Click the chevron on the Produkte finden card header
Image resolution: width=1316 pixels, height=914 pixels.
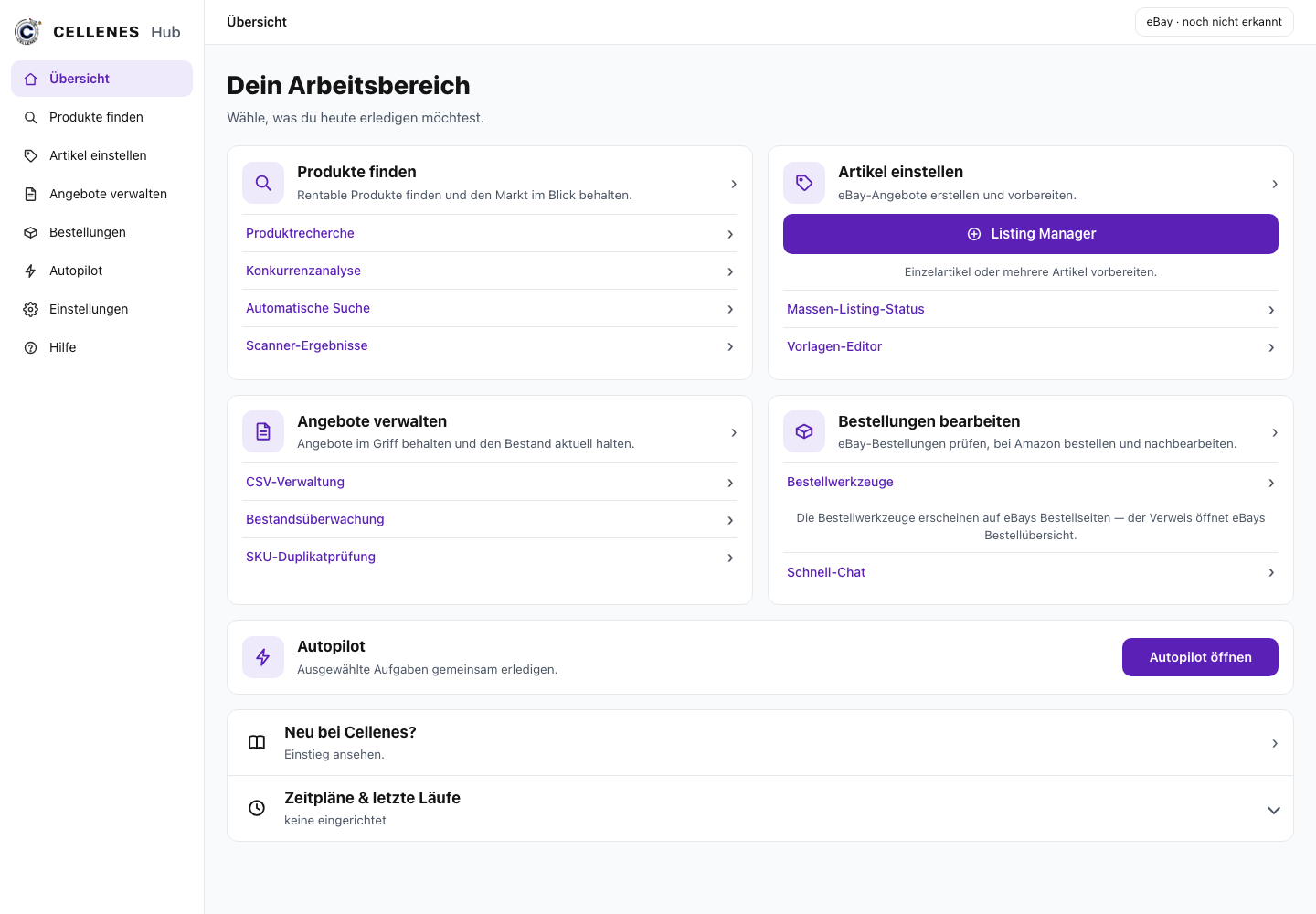(x=734, y=184)
